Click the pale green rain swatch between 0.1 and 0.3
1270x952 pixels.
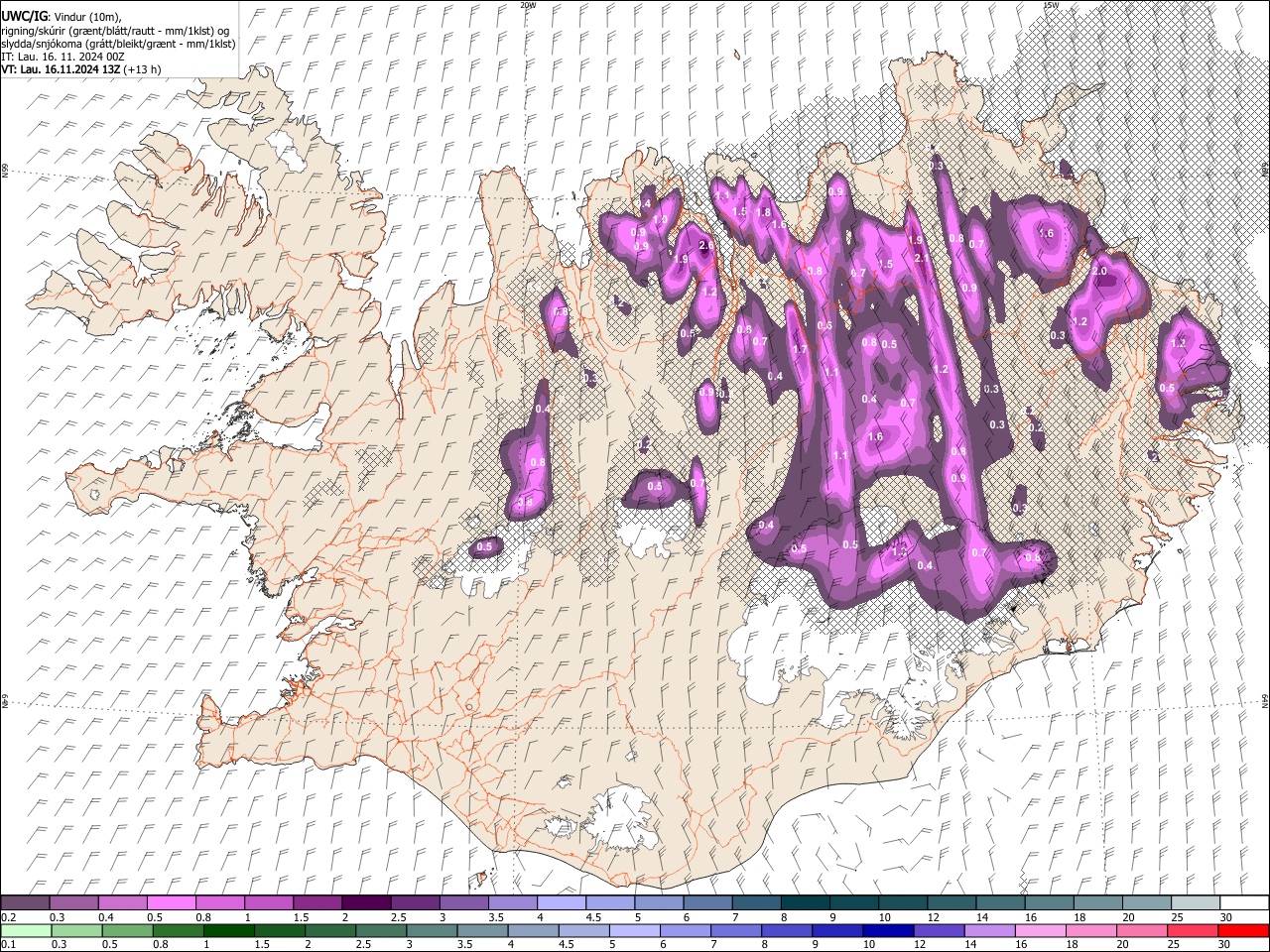click(x=25, y=930)
